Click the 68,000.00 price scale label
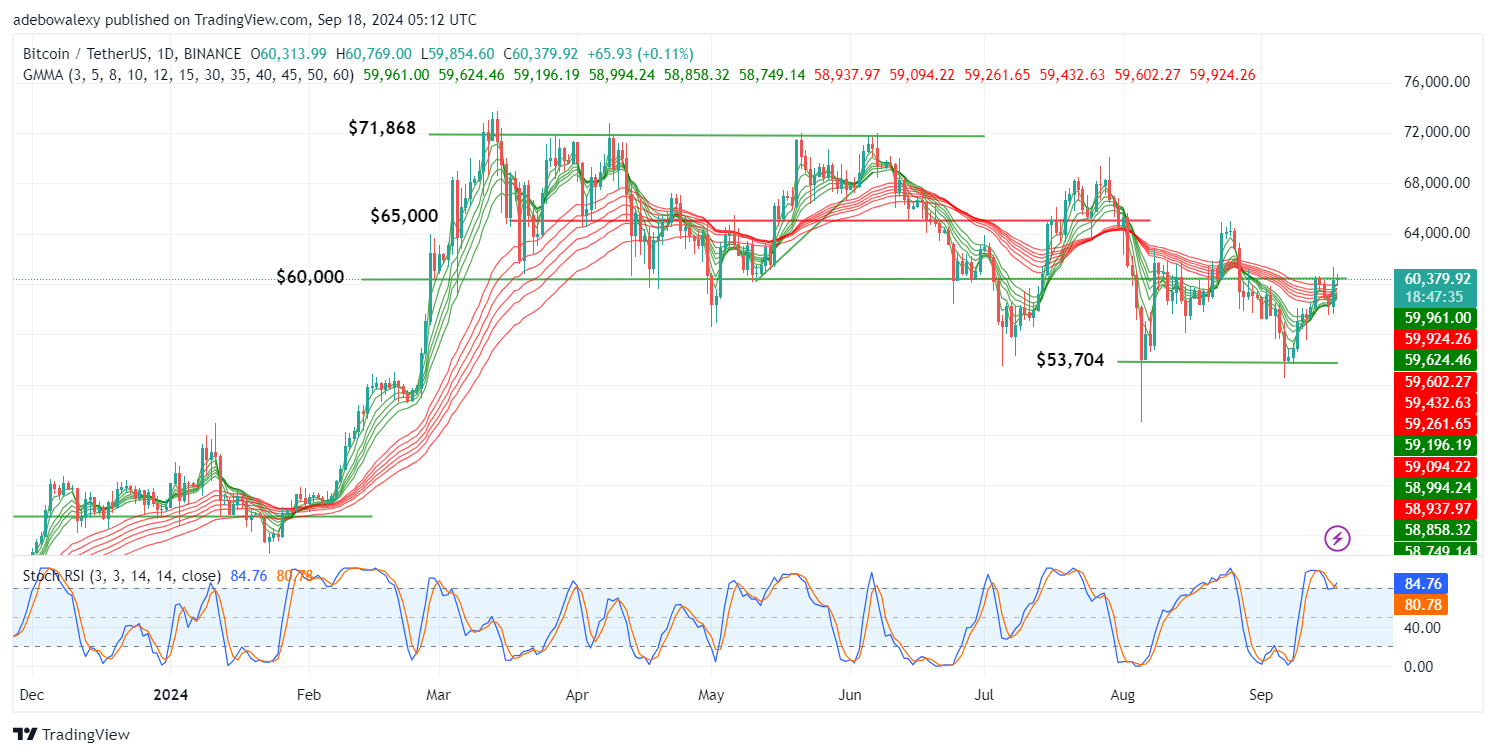Image resolution: width=1496 pixels, height=756 pixels. 1437,183
